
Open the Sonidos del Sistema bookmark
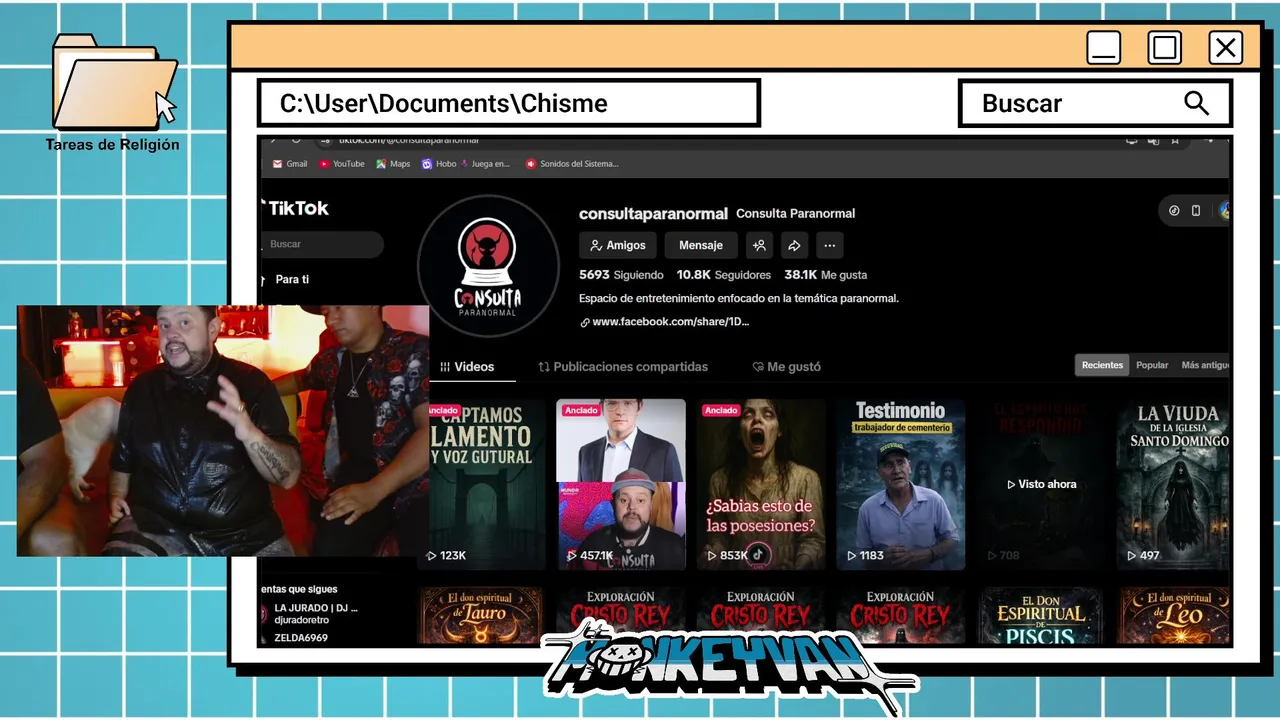pos(572,164)
